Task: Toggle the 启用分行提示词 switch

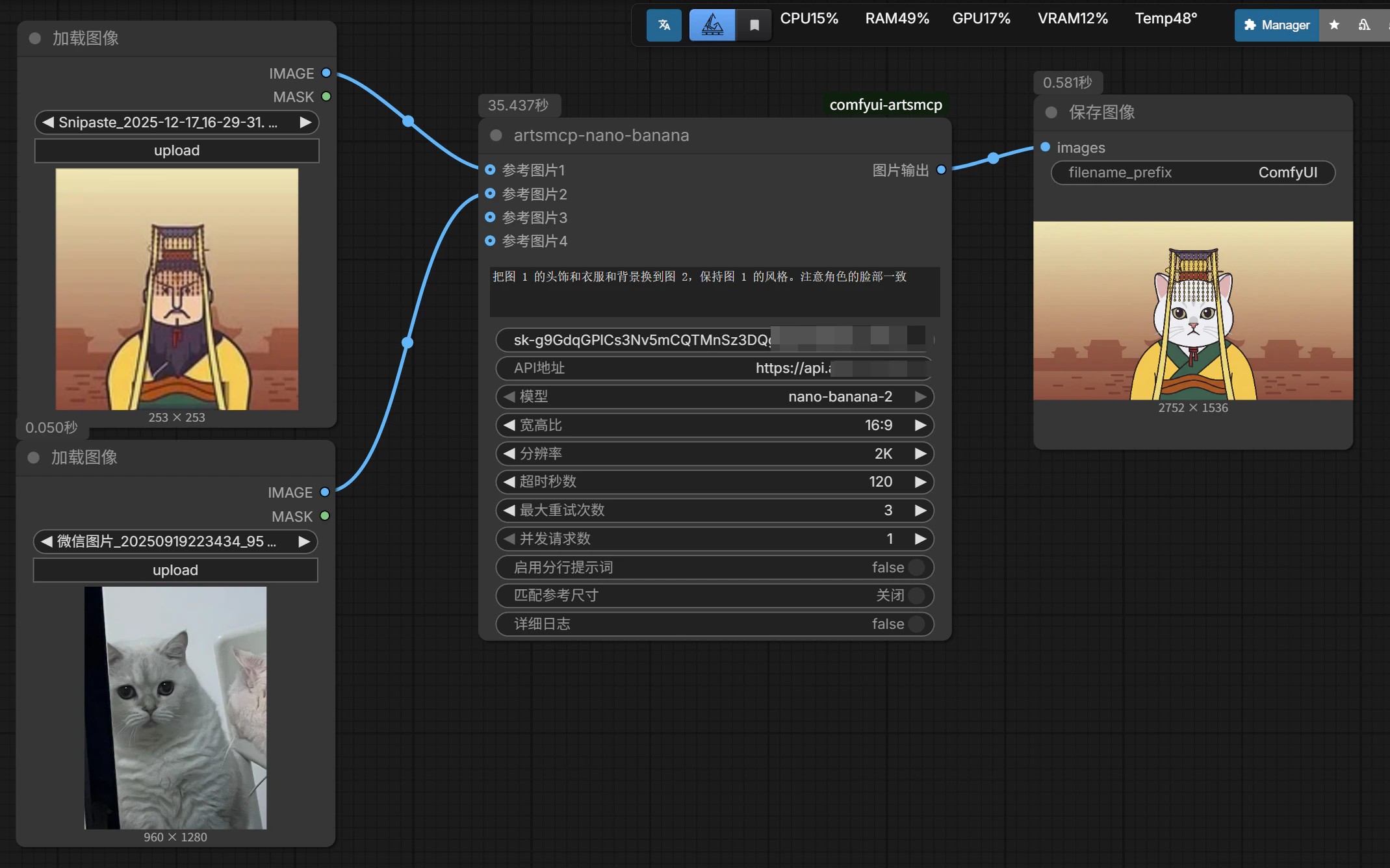Action: [x=916, y=567]
